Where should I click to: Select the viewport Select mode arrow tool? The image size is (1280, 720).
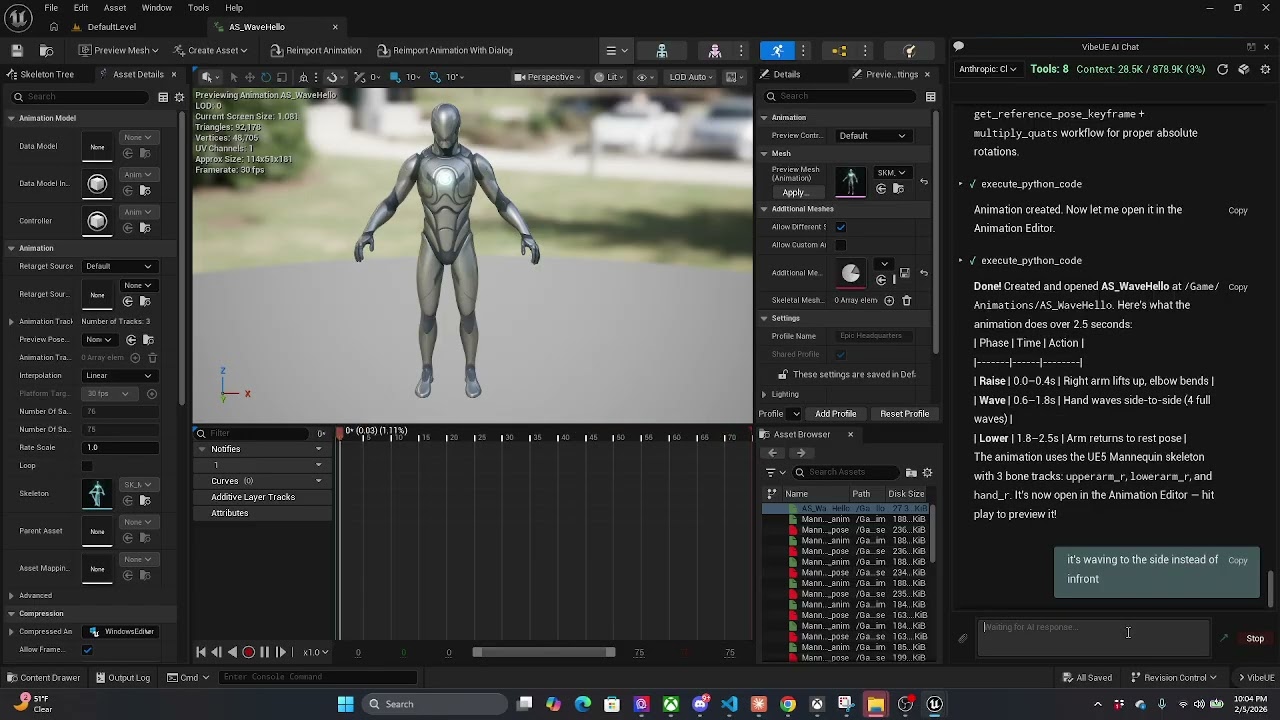[x=234, y=77]
